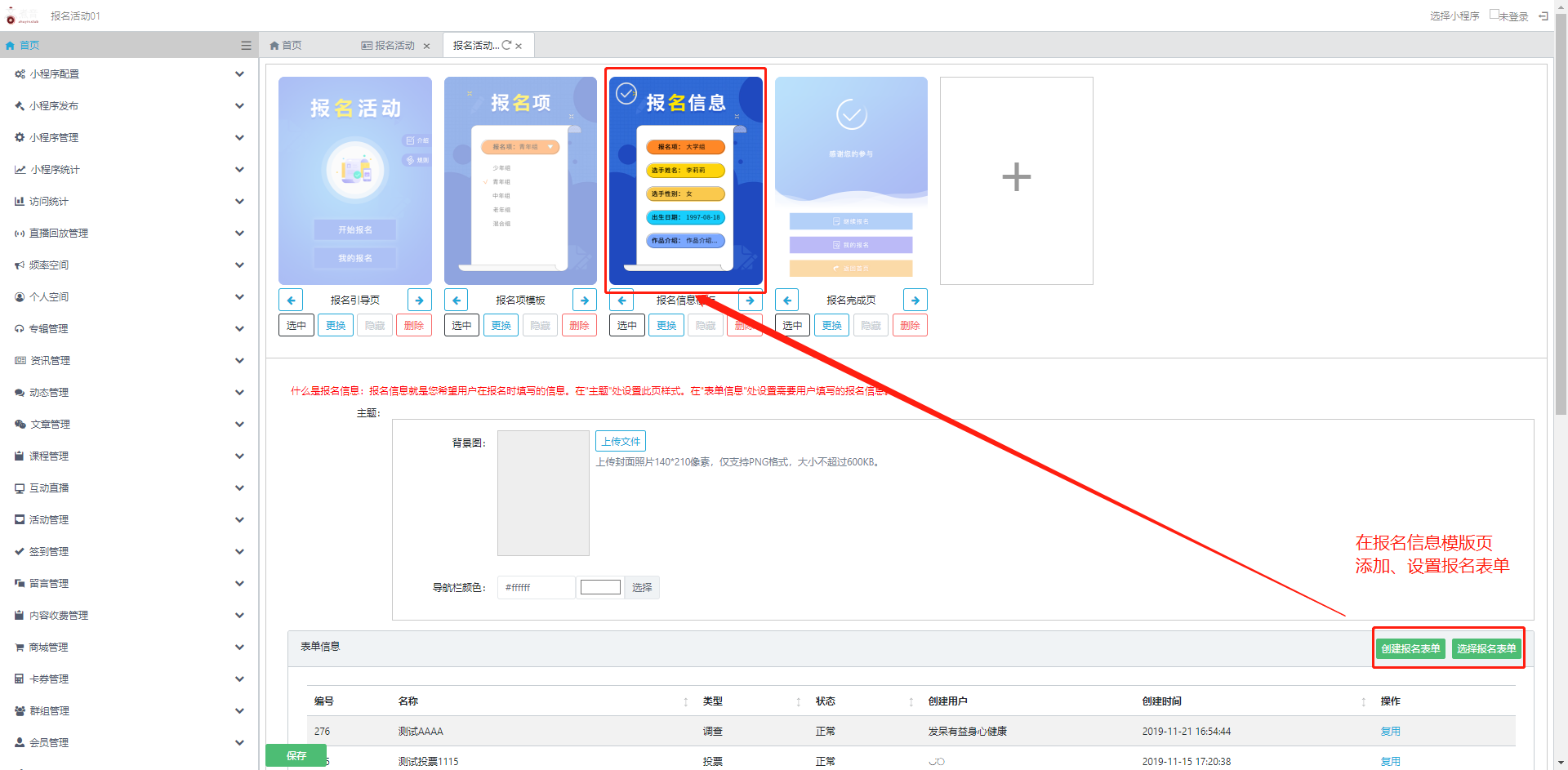Image resolution: width=1568 pixels, height=770 pixels.
Task: Toggle the checkmark on the 报名信息 thumbnail
Action: click(x=626, y=94)
